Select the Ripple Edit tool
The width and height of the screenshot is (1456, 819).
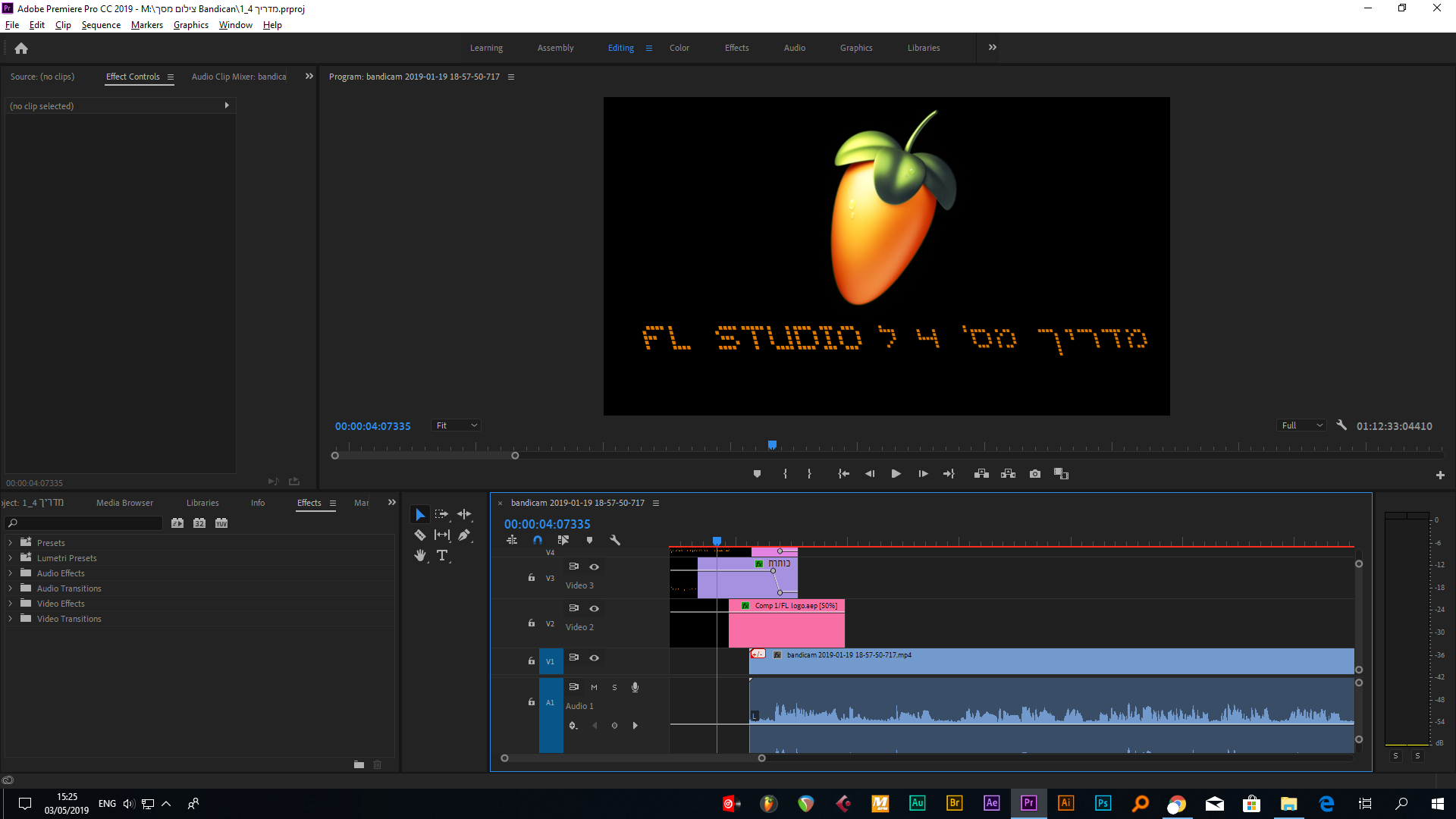click(464, 514)
